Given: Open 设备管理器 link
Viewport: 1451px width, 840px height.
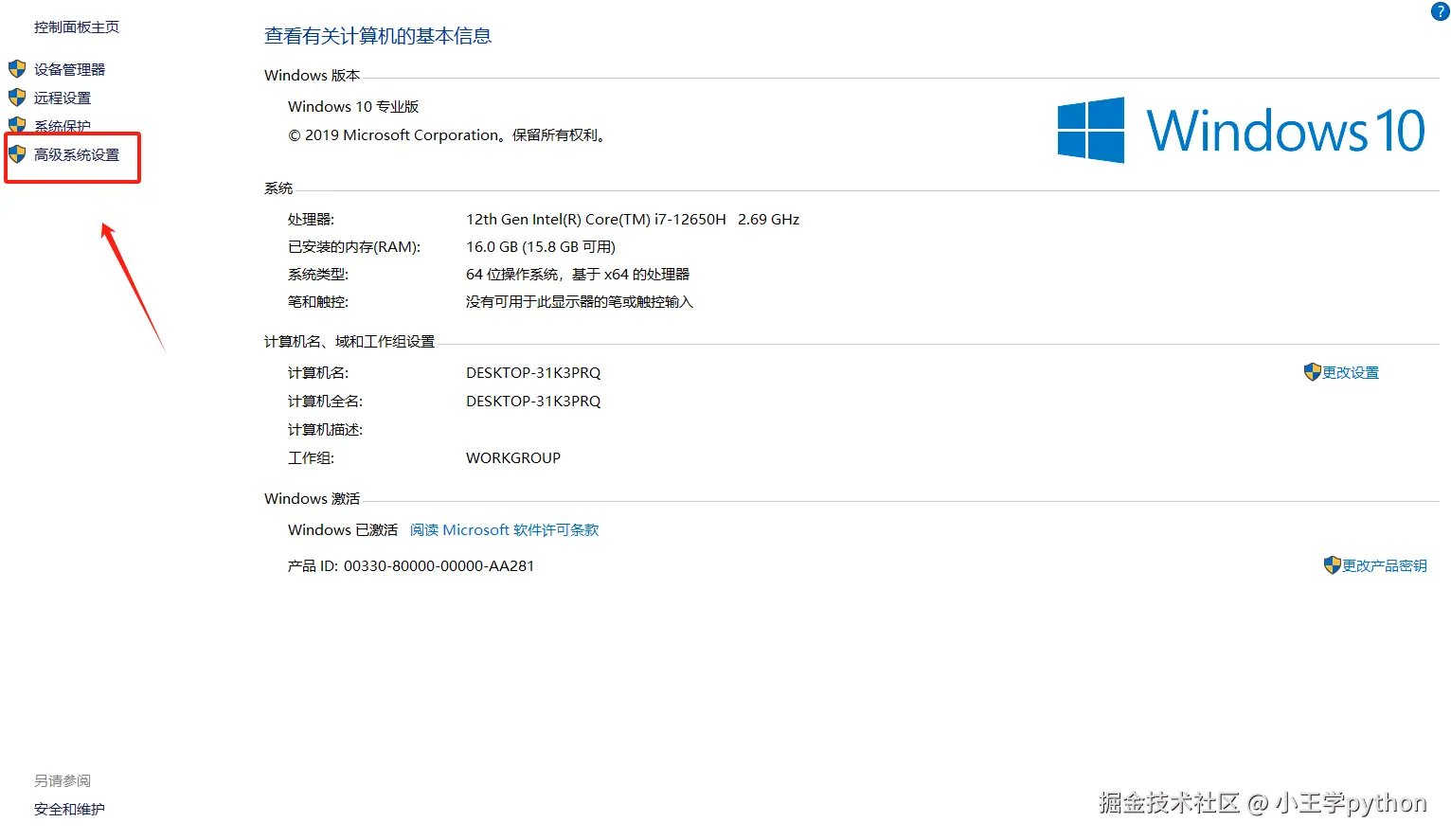Looking at the screenshot, I should [x=70, y=69].
